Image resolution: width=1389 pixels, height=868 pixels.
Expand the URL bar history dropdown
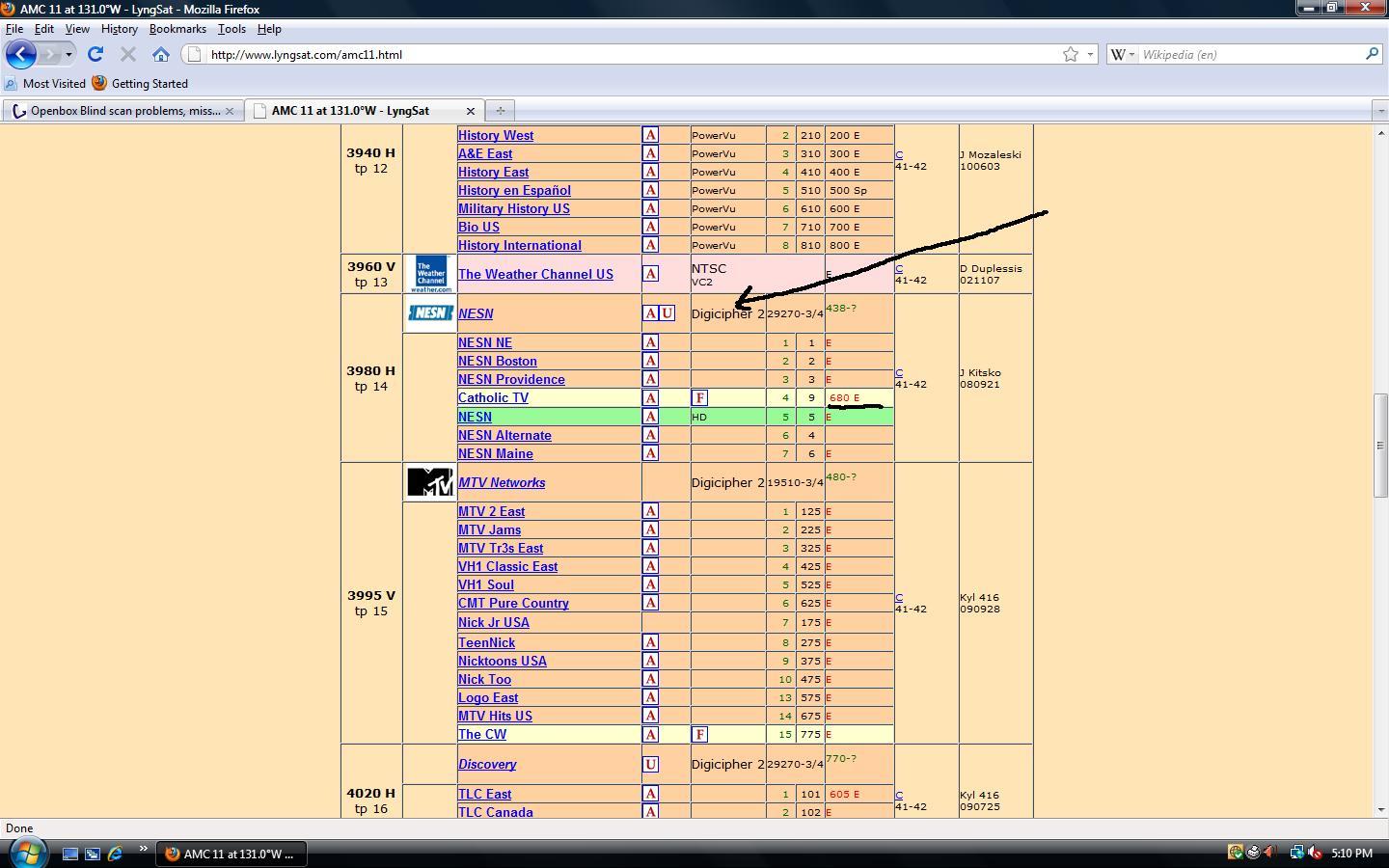pos(1091,55)
